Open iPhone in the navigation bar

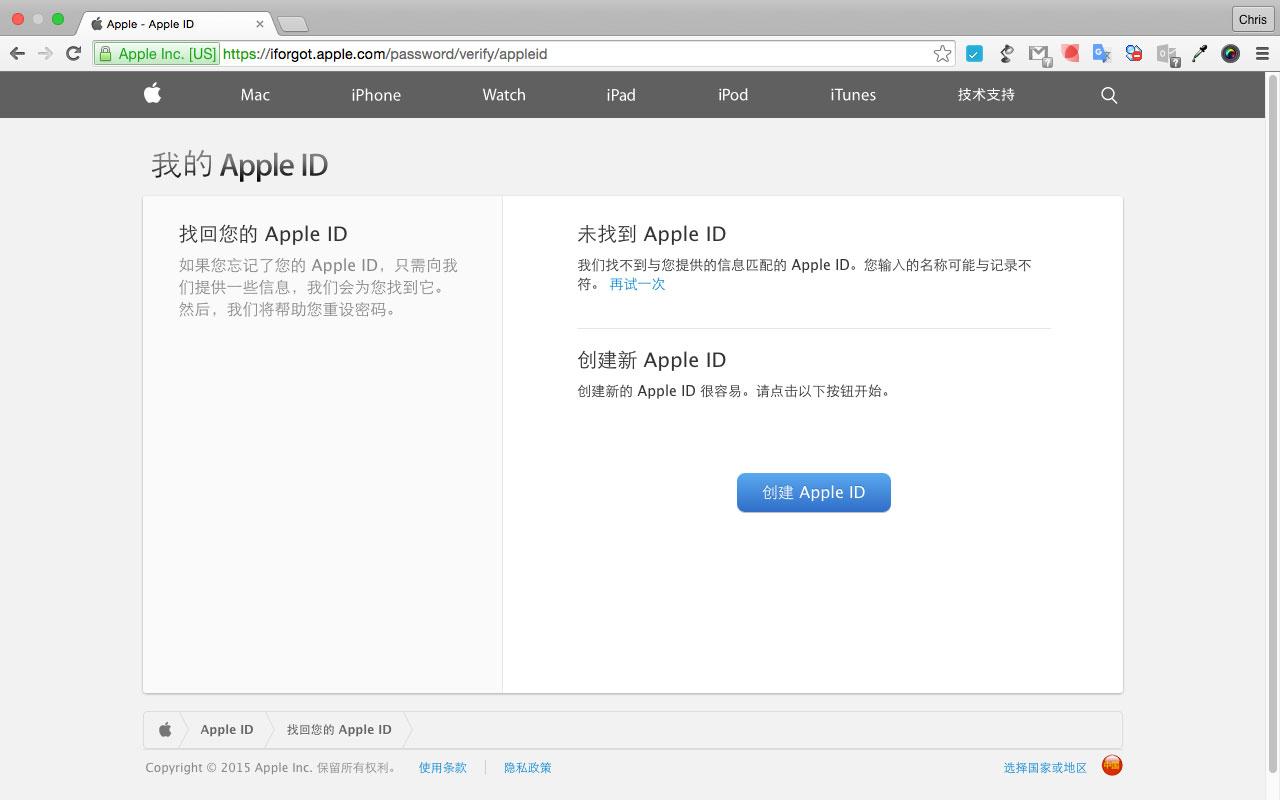pos(376,95)
